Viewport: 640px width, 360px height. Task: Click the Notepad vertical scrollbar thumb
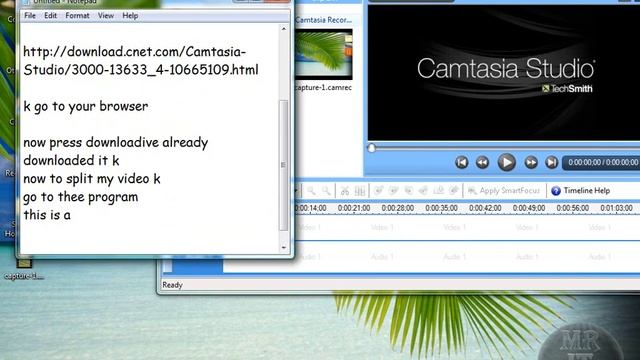pos(284,165)
